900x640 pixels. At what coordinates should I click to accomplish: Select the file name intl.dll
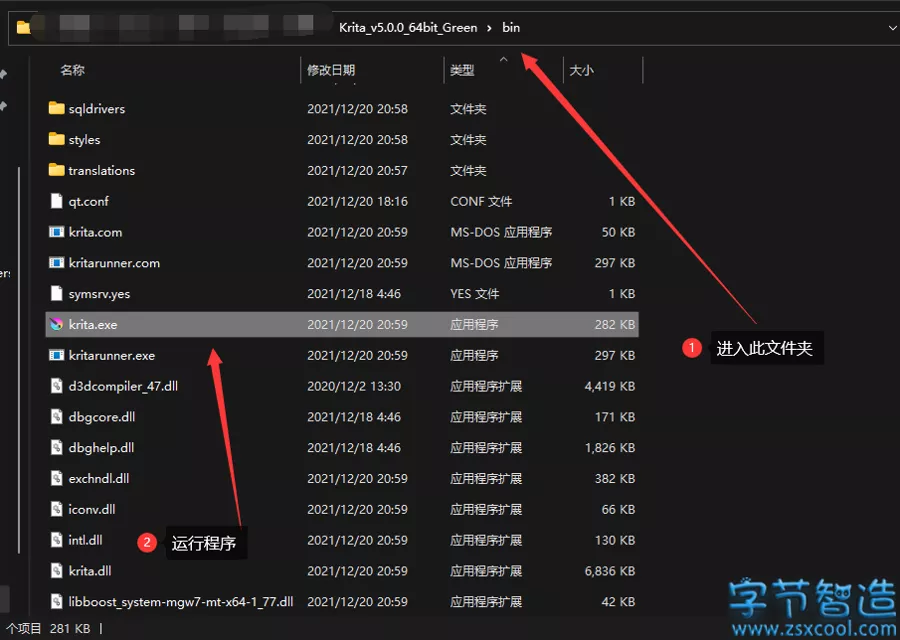86,540
